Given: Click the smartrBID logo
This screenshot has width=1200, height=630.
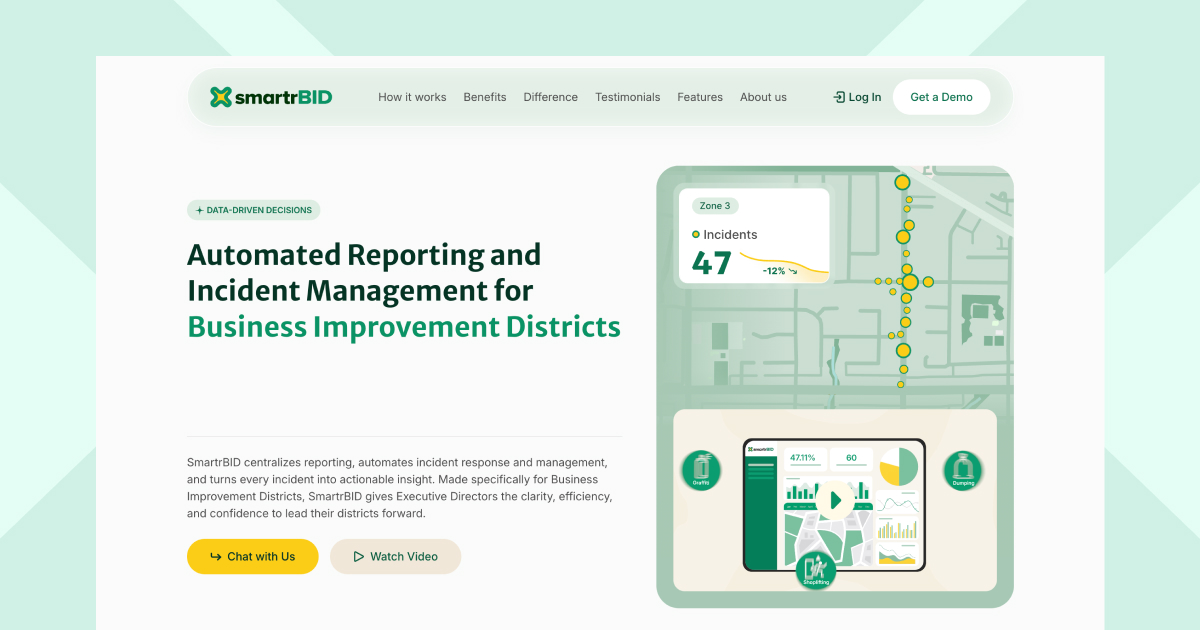Looking at the screenshot, I should [271, 97].
